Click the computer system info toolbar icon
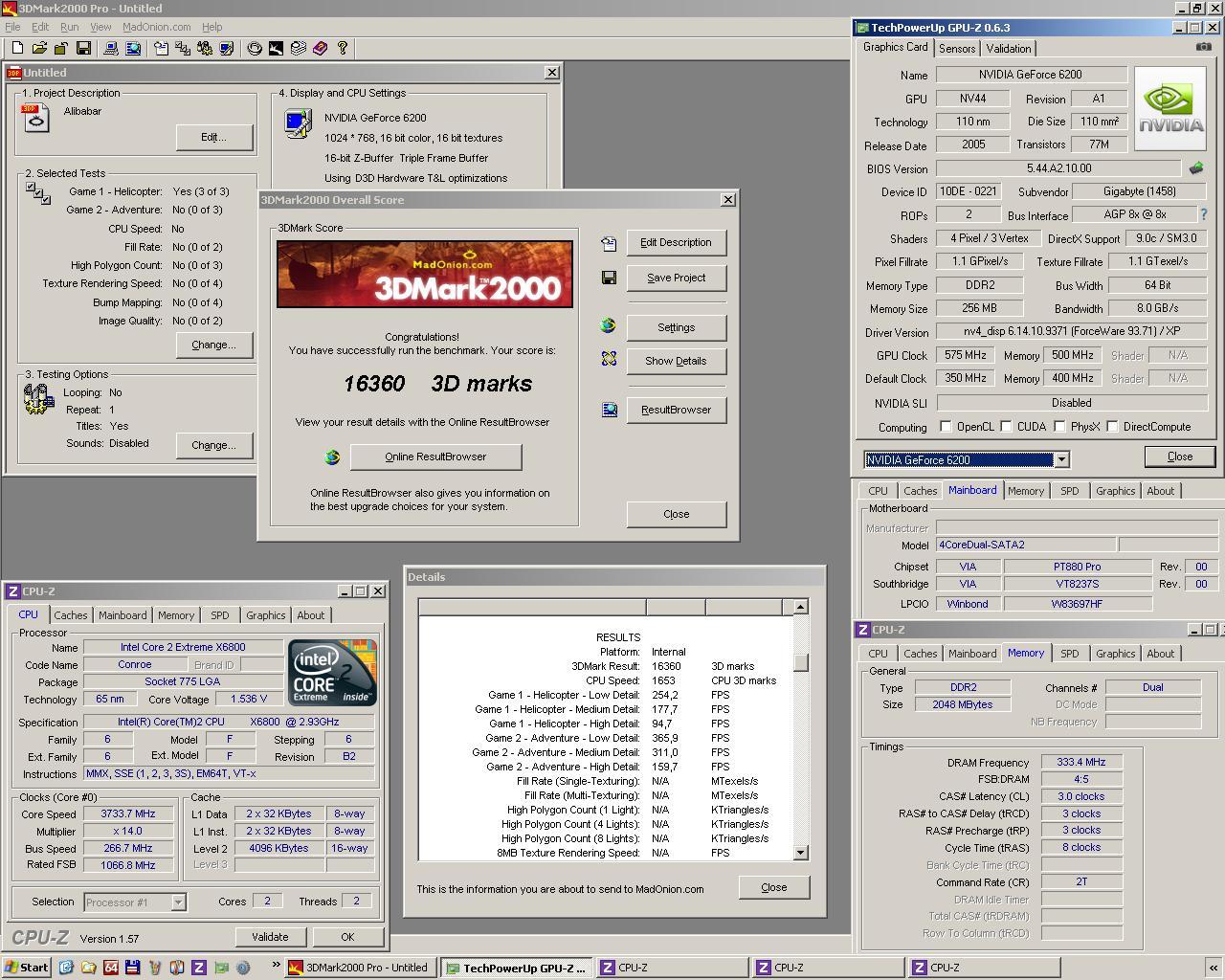 click(x=111, y=48)
